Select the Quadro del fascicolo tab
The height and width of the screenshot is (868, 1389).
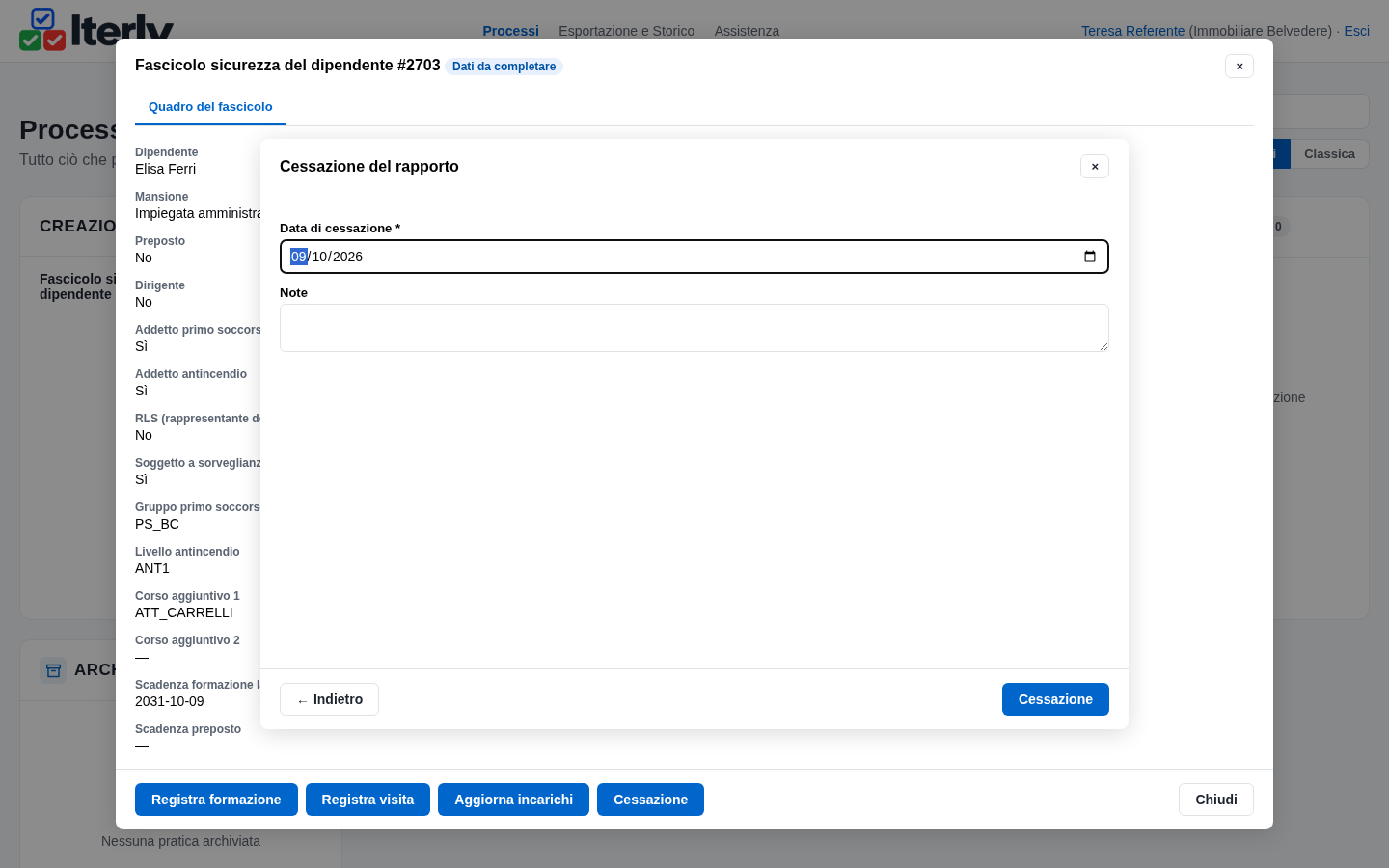point(210,107)
